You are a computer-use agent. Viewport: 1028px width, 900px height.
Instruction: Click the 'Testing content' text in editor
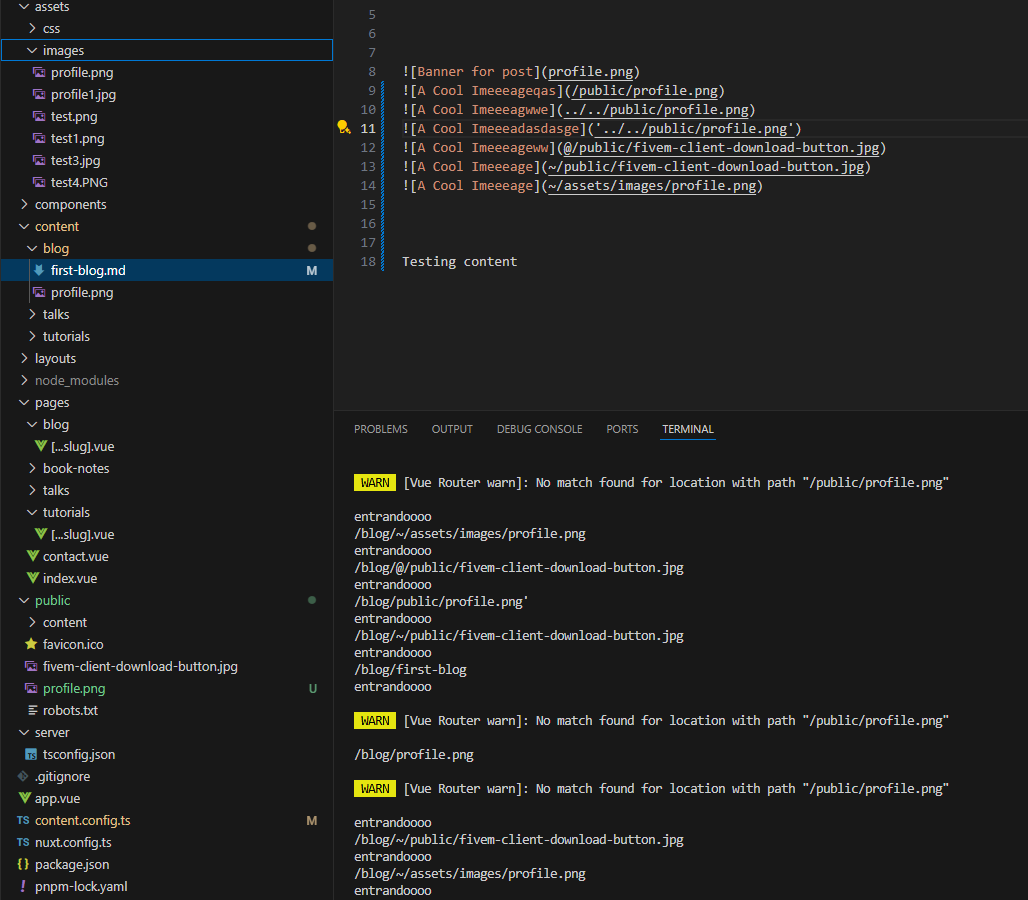pyautogui.click(x=459, y=262)
